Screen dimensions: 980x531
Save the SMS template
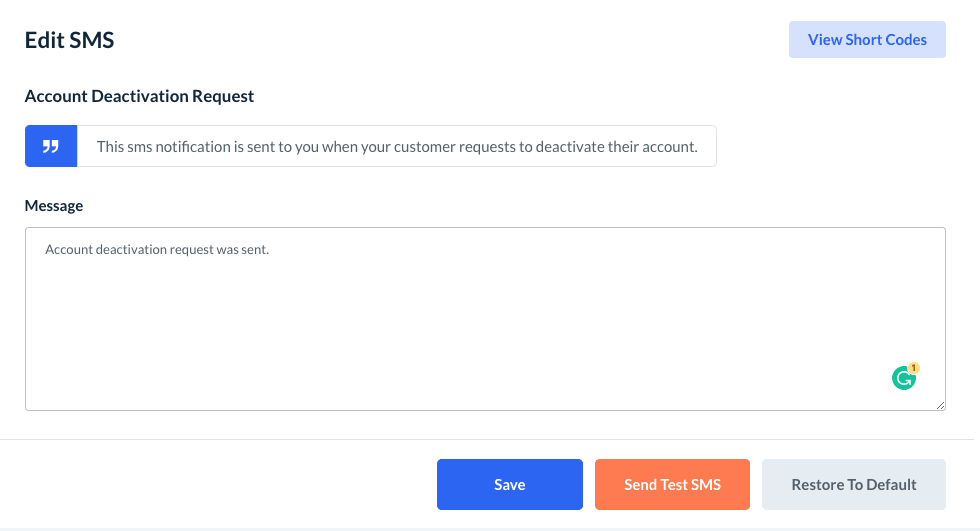tap(509, 485)
